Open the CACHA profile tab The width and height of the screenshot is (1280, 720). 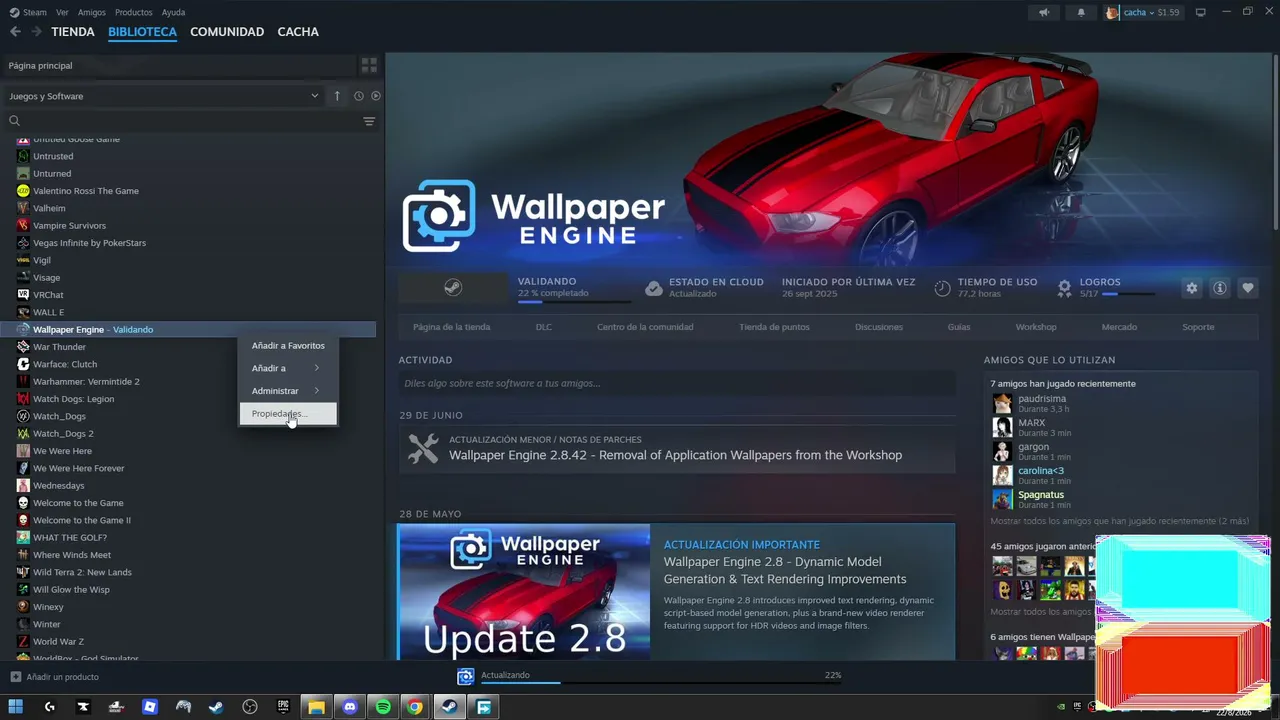(298, 32)
